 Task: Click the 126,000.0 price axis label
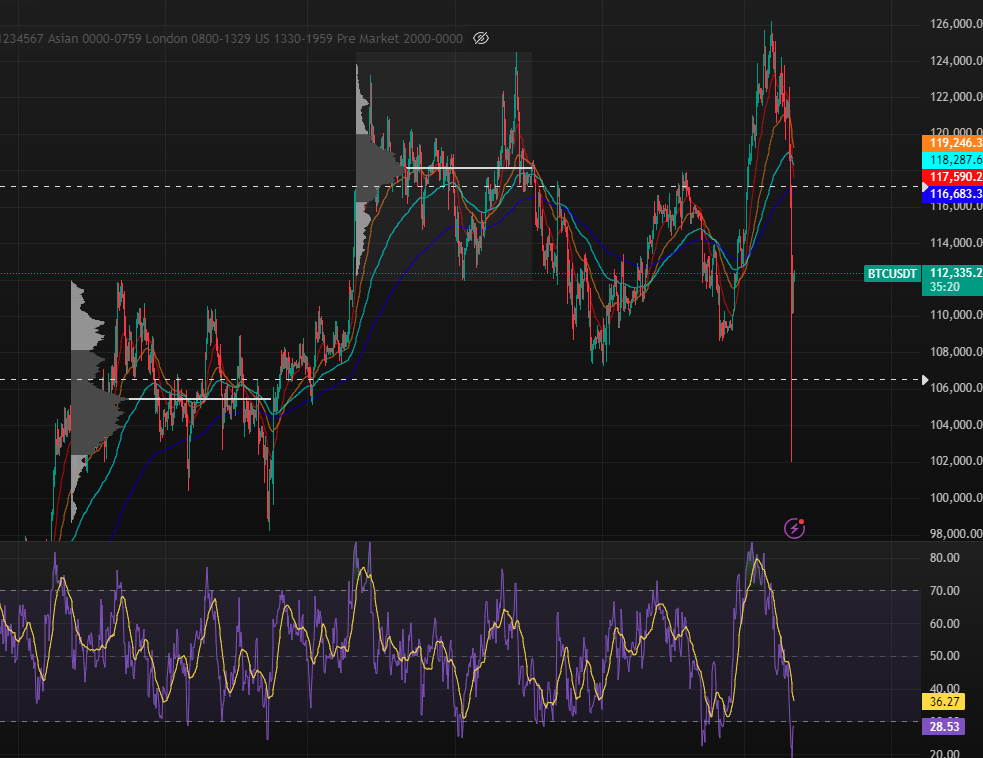[x=956, y=24]
